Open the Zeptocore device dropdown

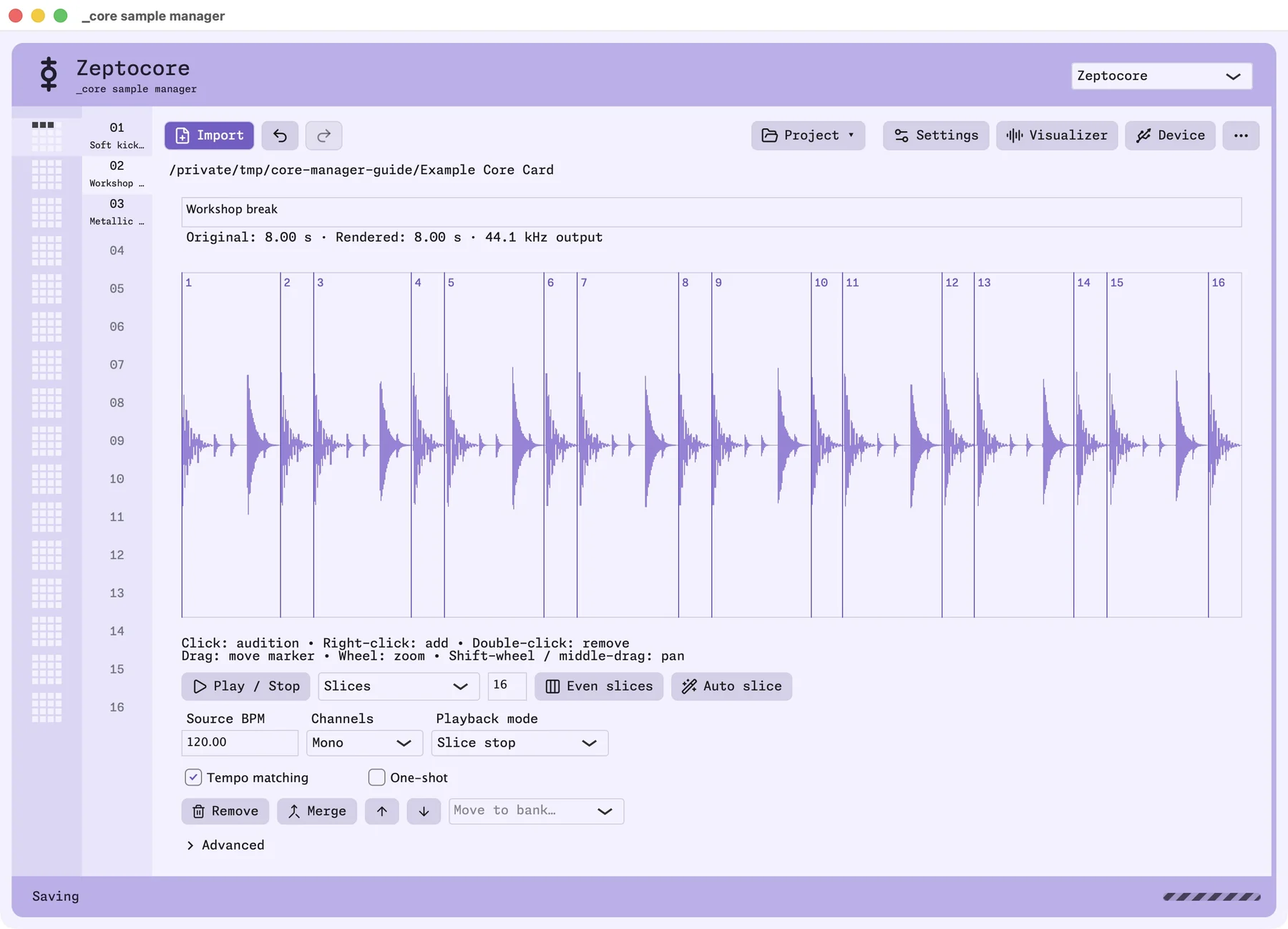[x=1161, y=76]
